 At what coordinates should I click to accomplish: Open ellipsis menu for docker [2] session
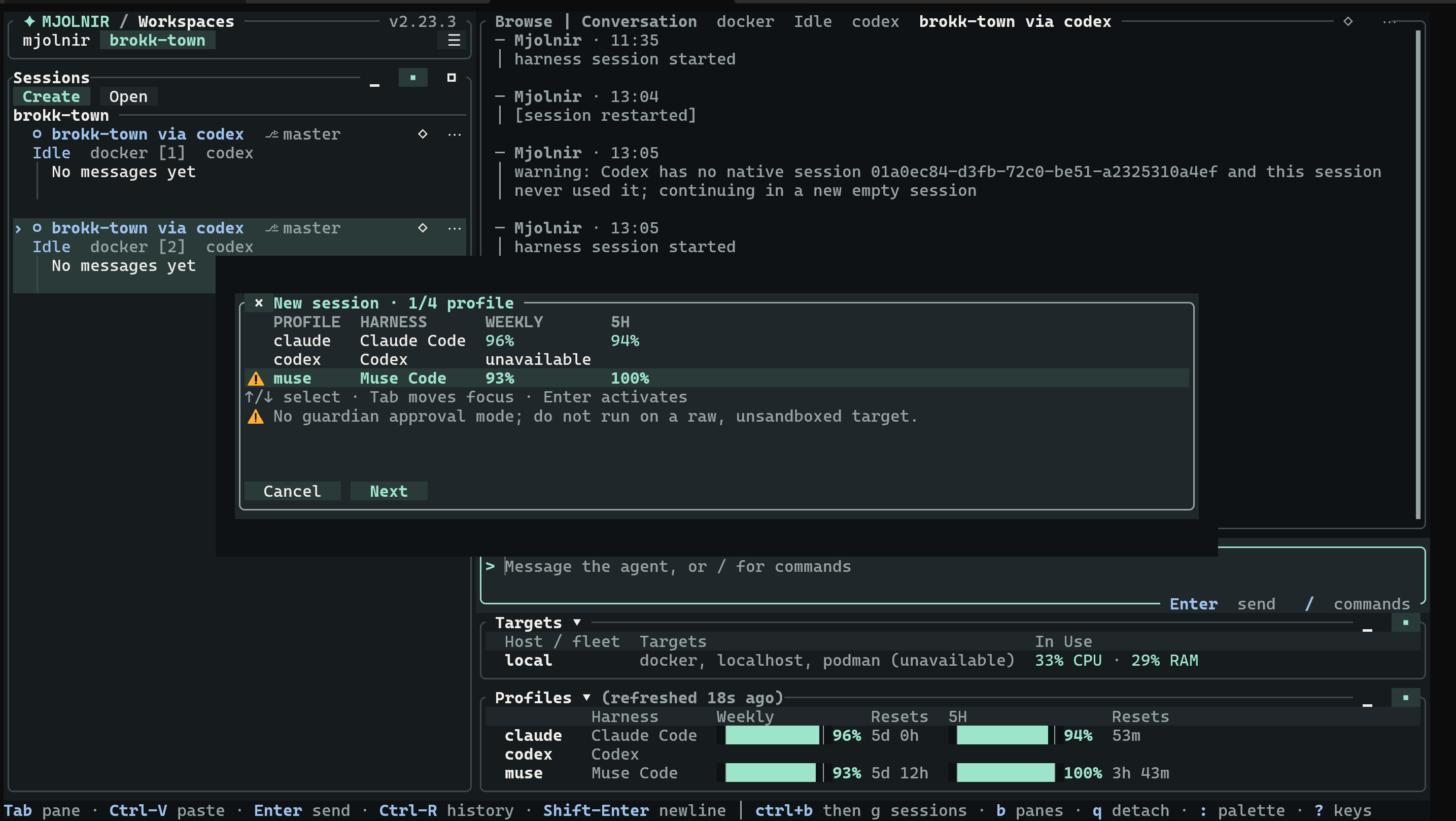point(455,228)
